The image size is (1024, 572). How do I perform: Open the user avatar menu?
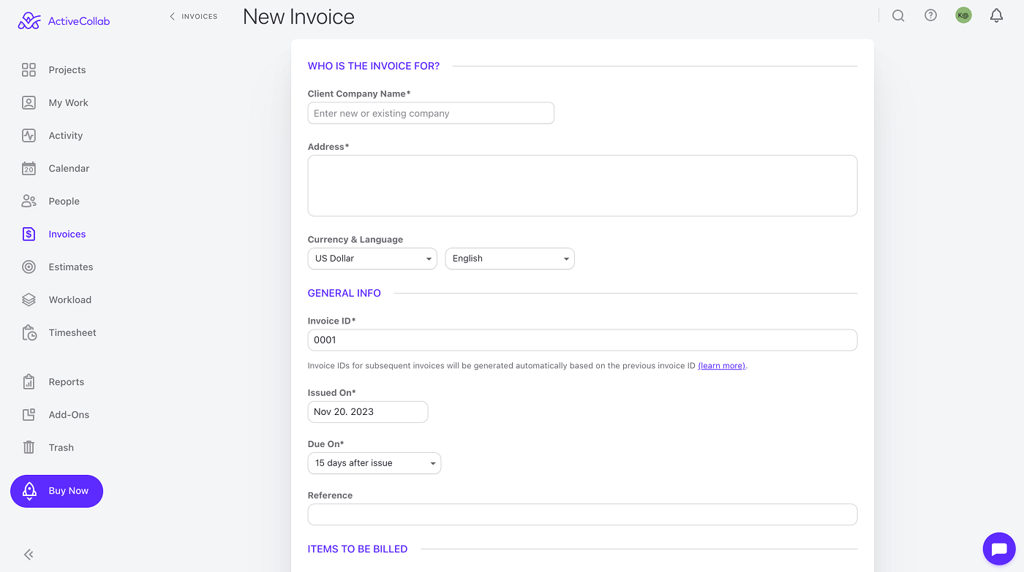[x=963, y=16]
